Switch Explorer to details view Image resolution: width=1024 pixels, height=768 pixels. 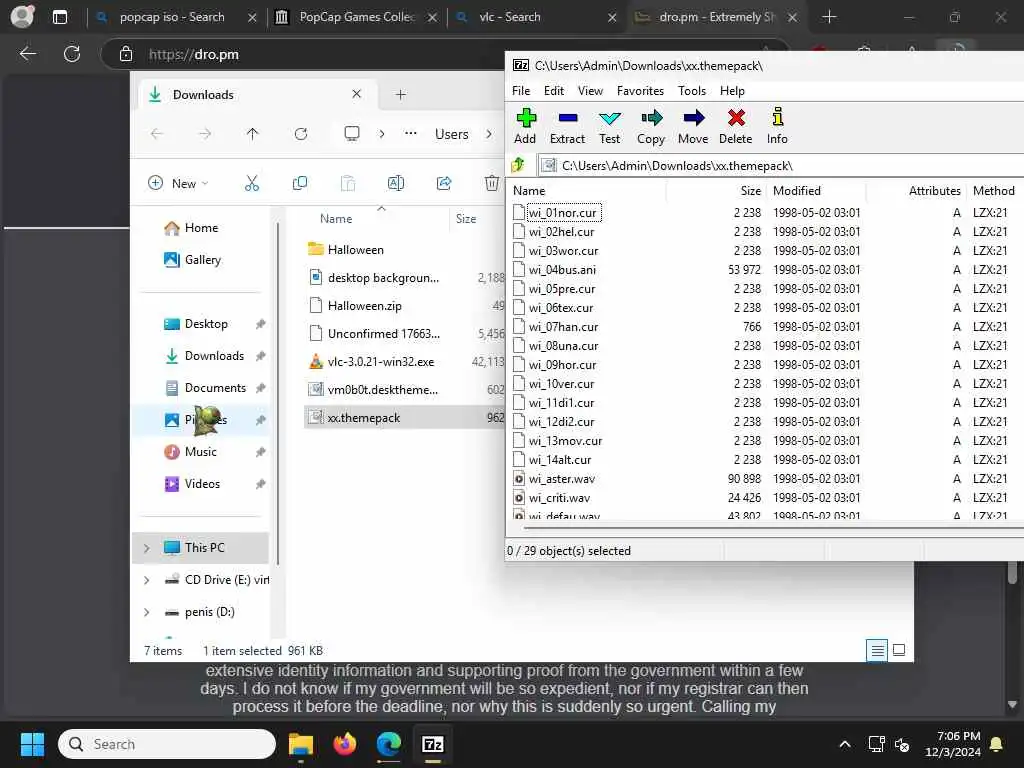(x=877, y=650)
